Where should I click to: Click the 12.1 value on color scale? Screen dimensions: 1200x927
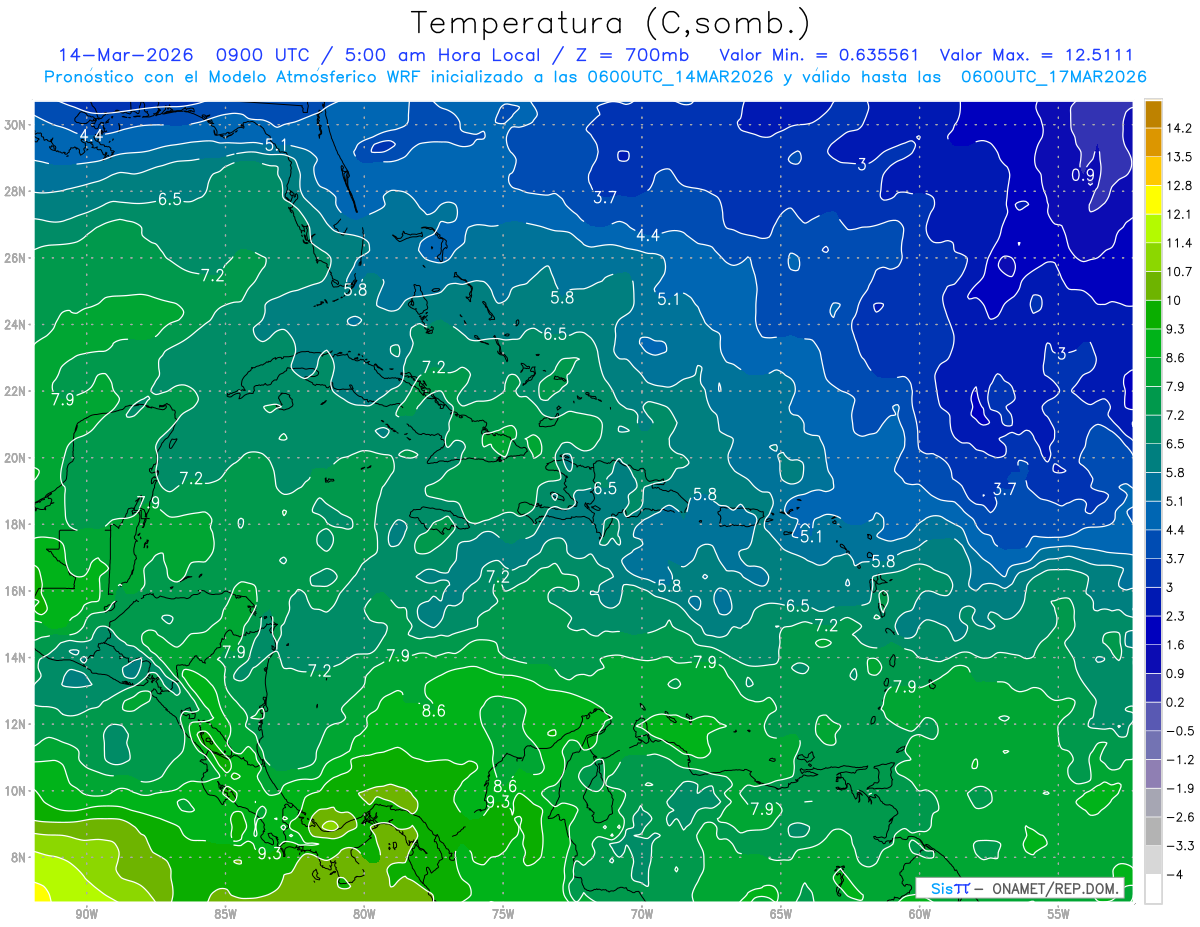point(1181,214)
